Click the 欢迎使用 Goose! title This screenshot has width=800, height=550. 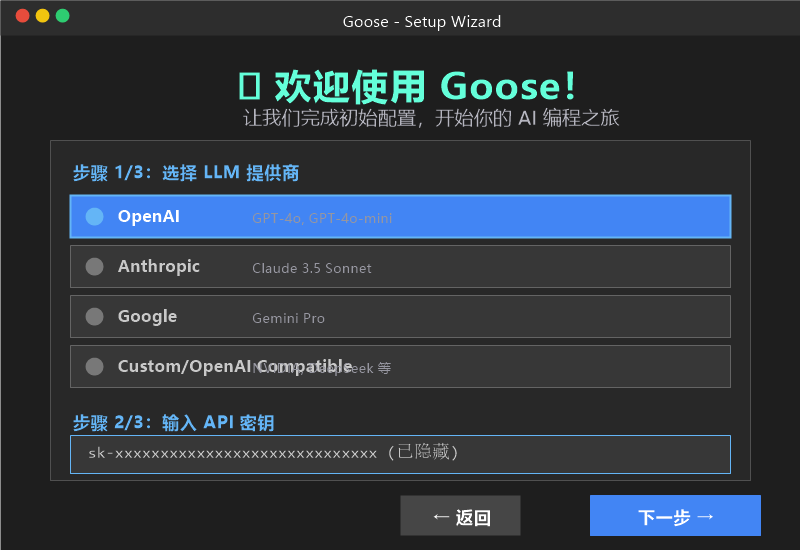coord(408,86)
